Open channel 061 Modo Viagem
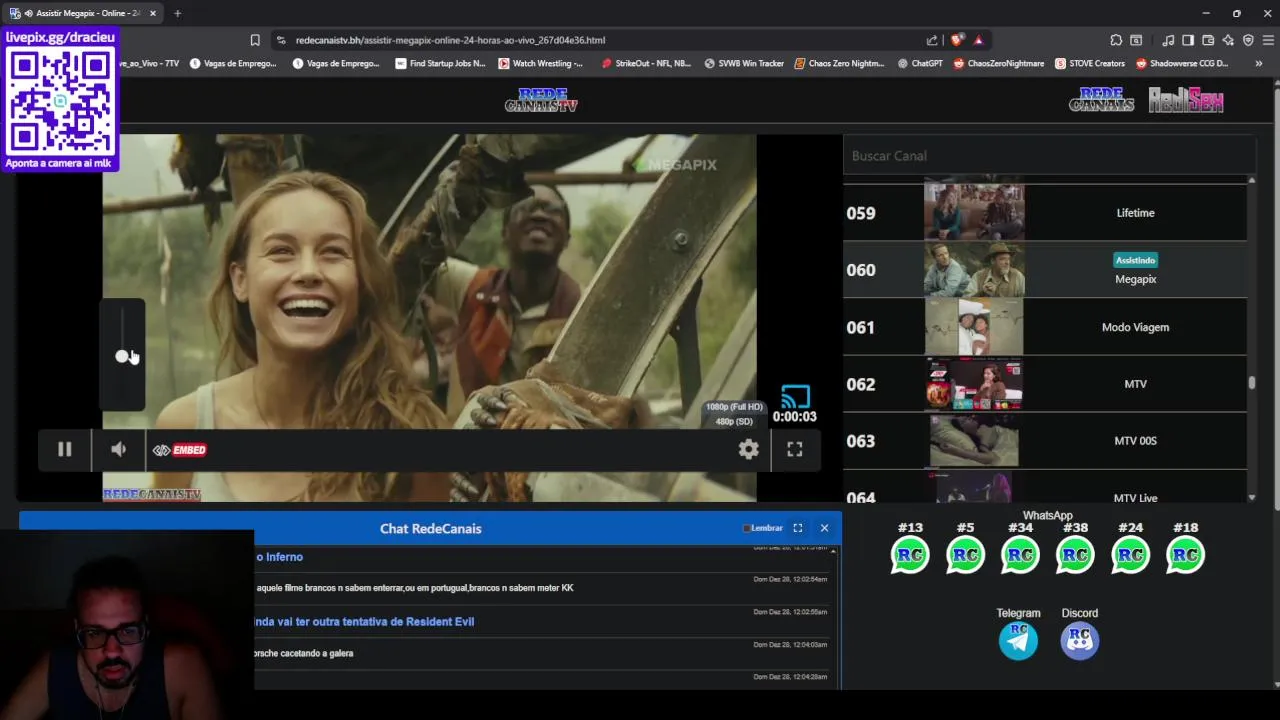The width and height of the screenshot is (1280, 720). click(1045, 327)
